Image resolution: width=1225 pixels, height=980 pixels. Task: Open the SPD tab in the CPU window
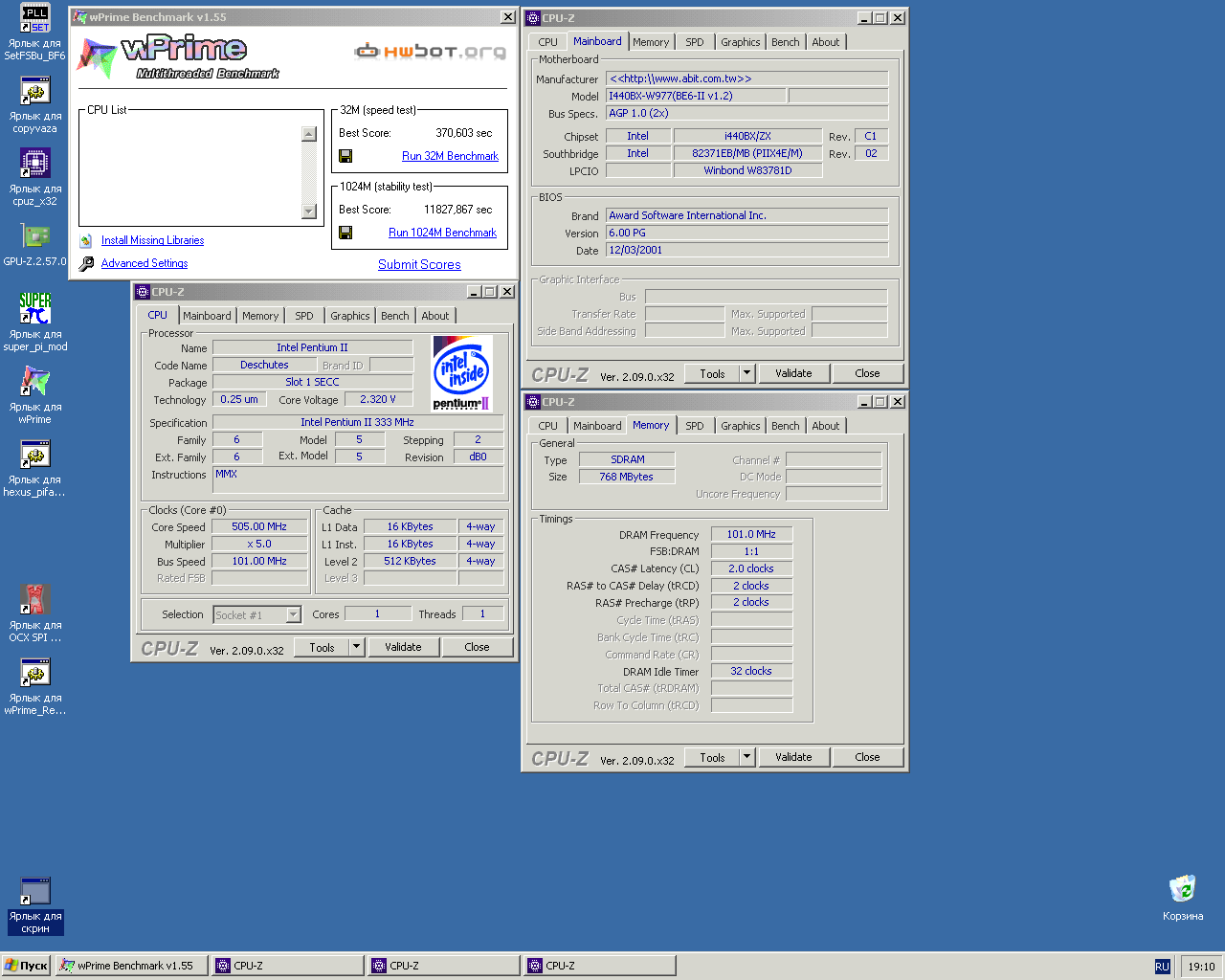click(304, 316)
